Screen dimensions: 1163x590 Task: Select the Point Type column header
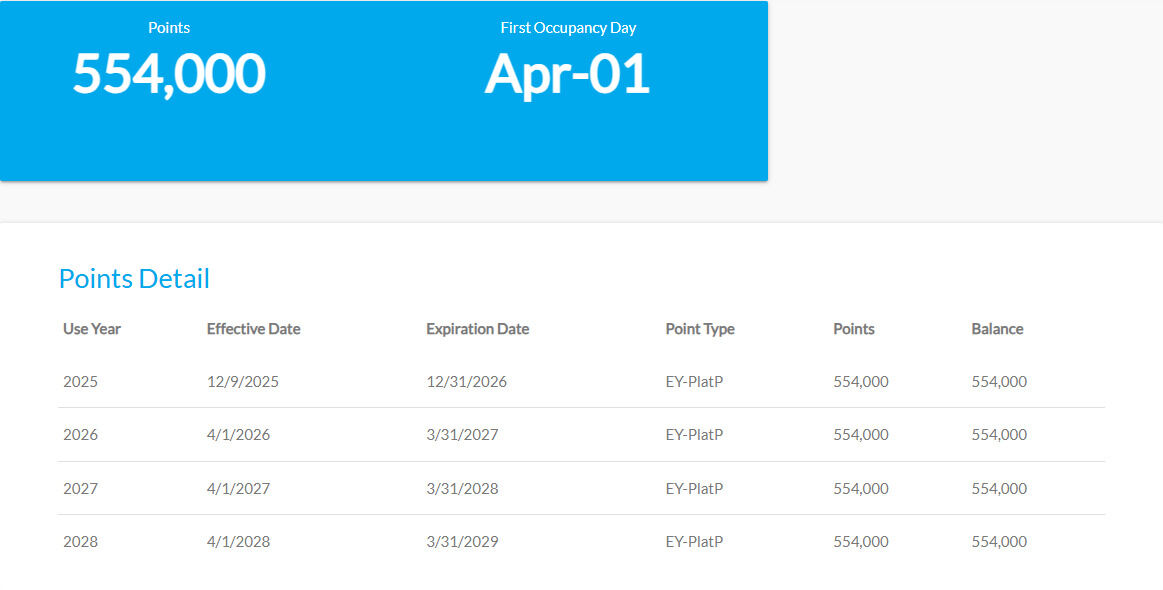700,329
